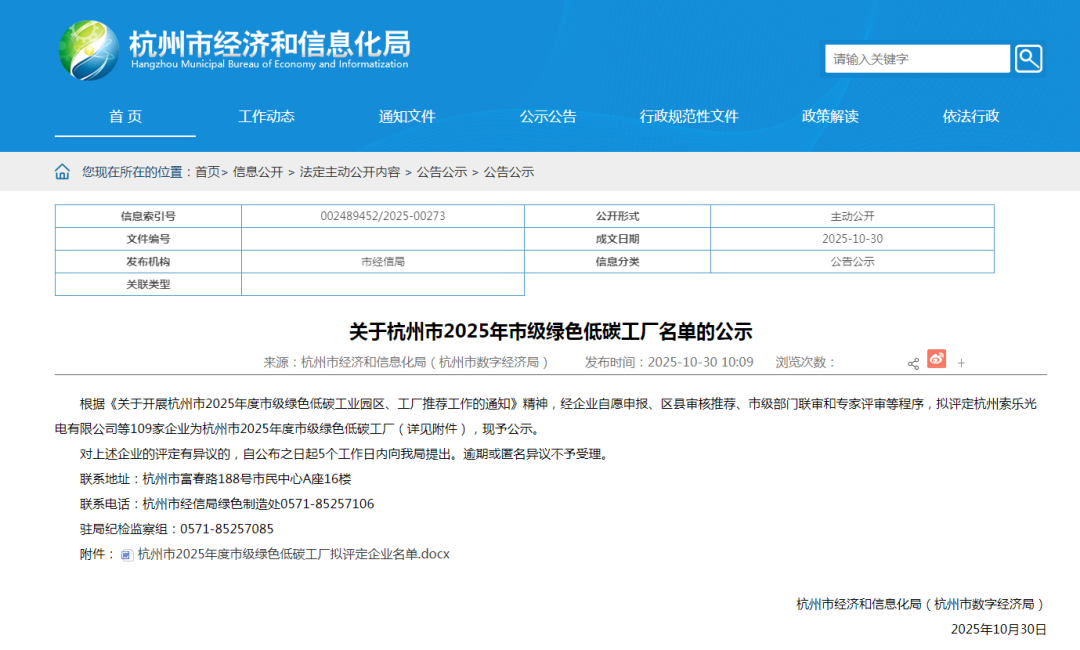Click the bureau name title in header

click(269, 45)
